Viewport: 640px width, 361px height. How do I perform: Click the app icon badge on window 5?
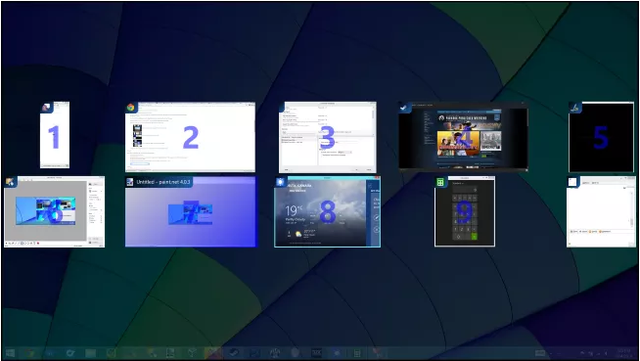coord(575,108)
